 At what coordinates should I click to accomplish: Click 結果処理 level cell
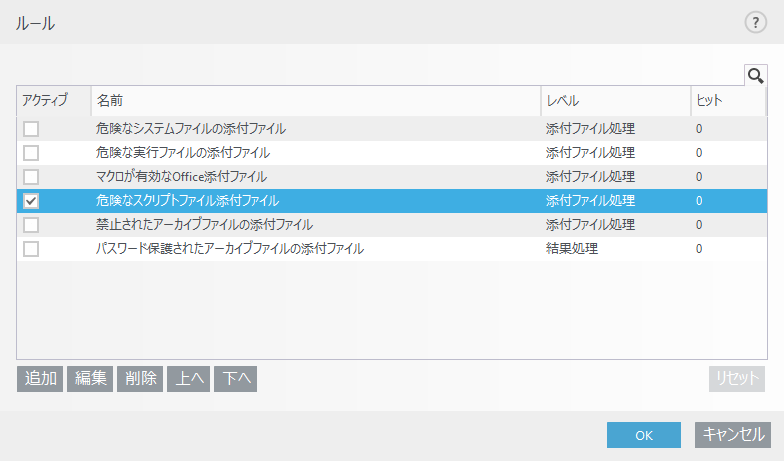coord(572,249)
